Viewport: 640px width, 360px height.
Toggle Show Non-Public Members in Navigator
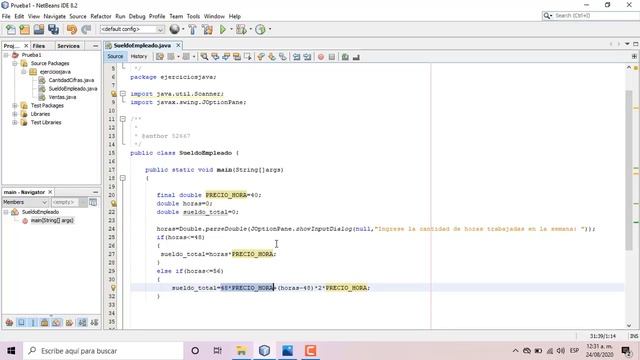[x=44, y=323]
